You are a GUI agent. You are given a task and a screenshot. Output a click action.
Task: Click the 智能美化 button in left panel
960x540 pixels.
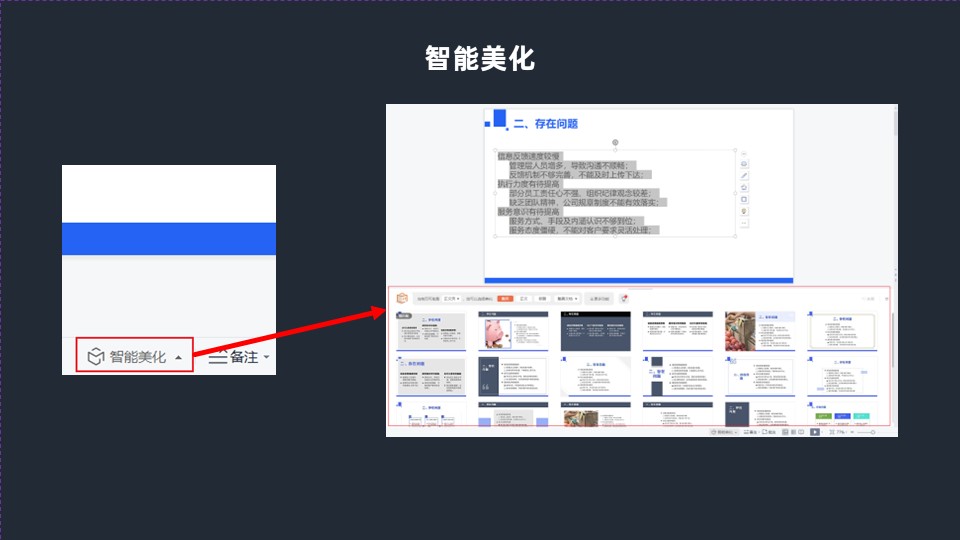point(135,356)
